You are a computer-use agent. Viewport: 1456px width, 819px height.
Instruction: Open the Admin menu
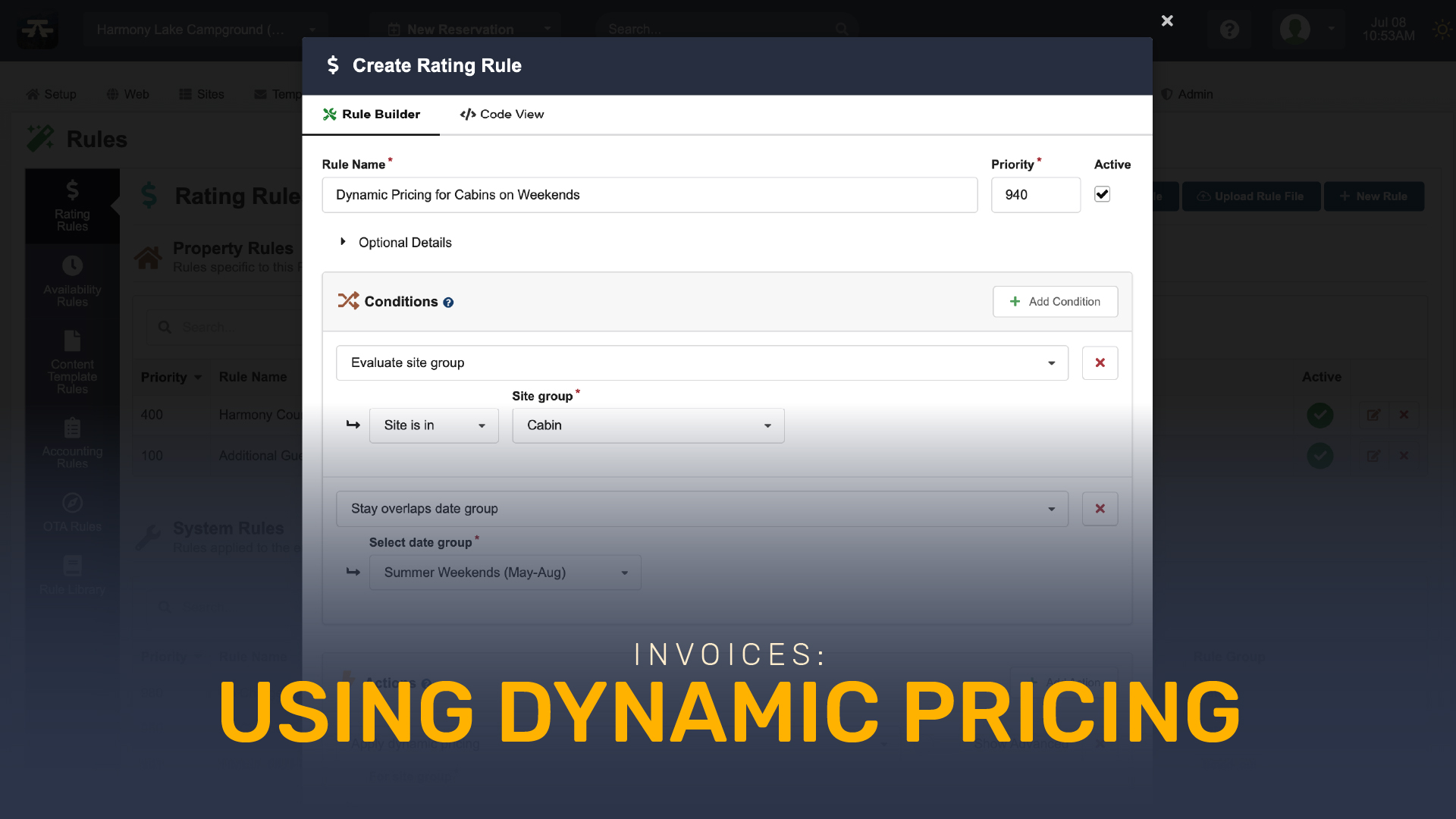click(x=1188, y=94)
